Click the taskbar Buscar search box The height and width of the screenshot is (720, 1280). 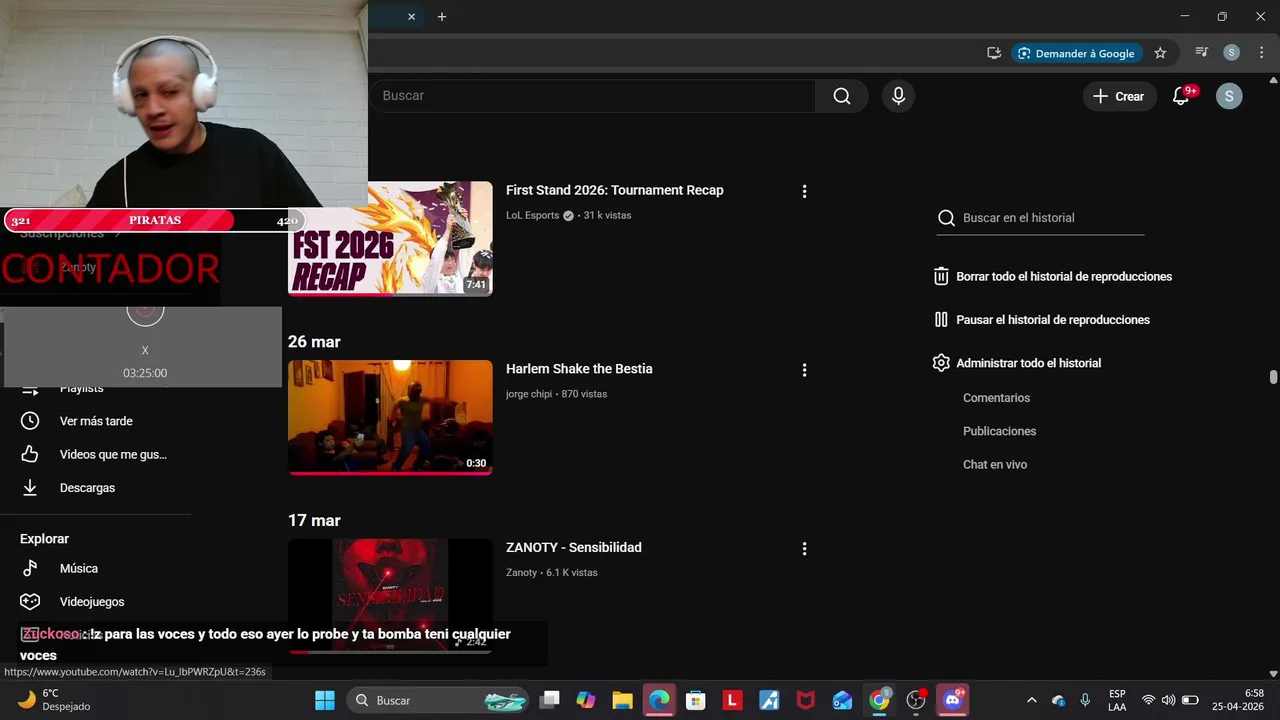[x=439, y=700]
